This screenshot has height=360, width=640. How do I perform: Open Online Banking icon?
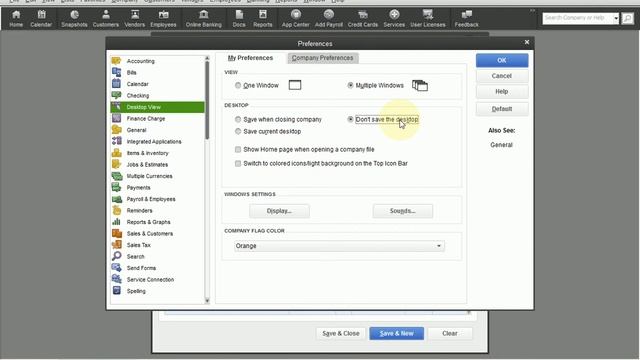click(204, 19)
